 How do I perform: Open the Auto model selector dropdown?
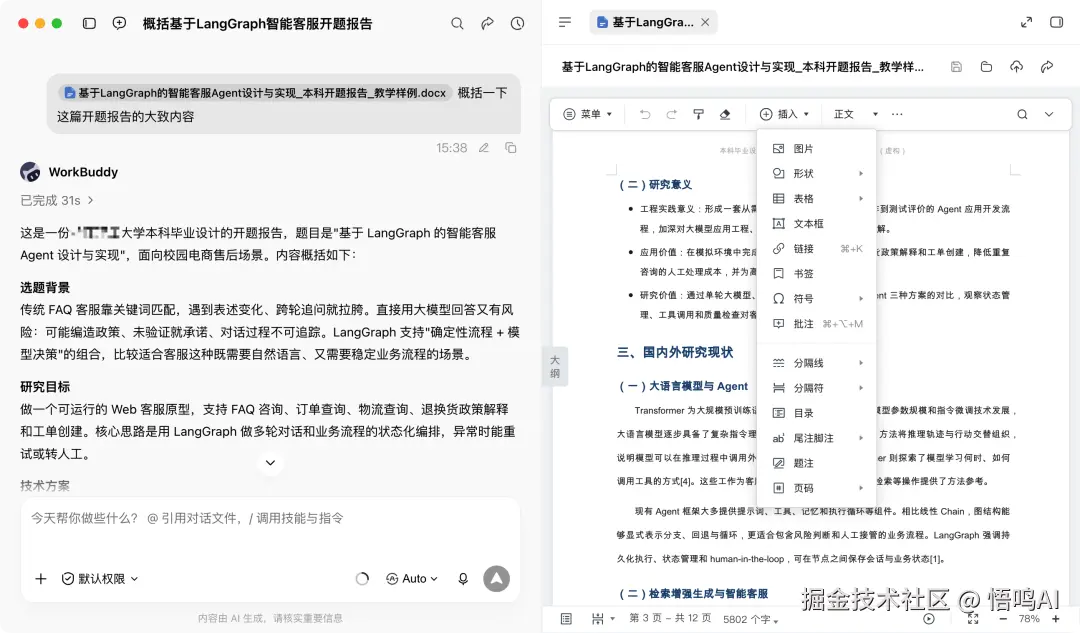click(412, 579)
